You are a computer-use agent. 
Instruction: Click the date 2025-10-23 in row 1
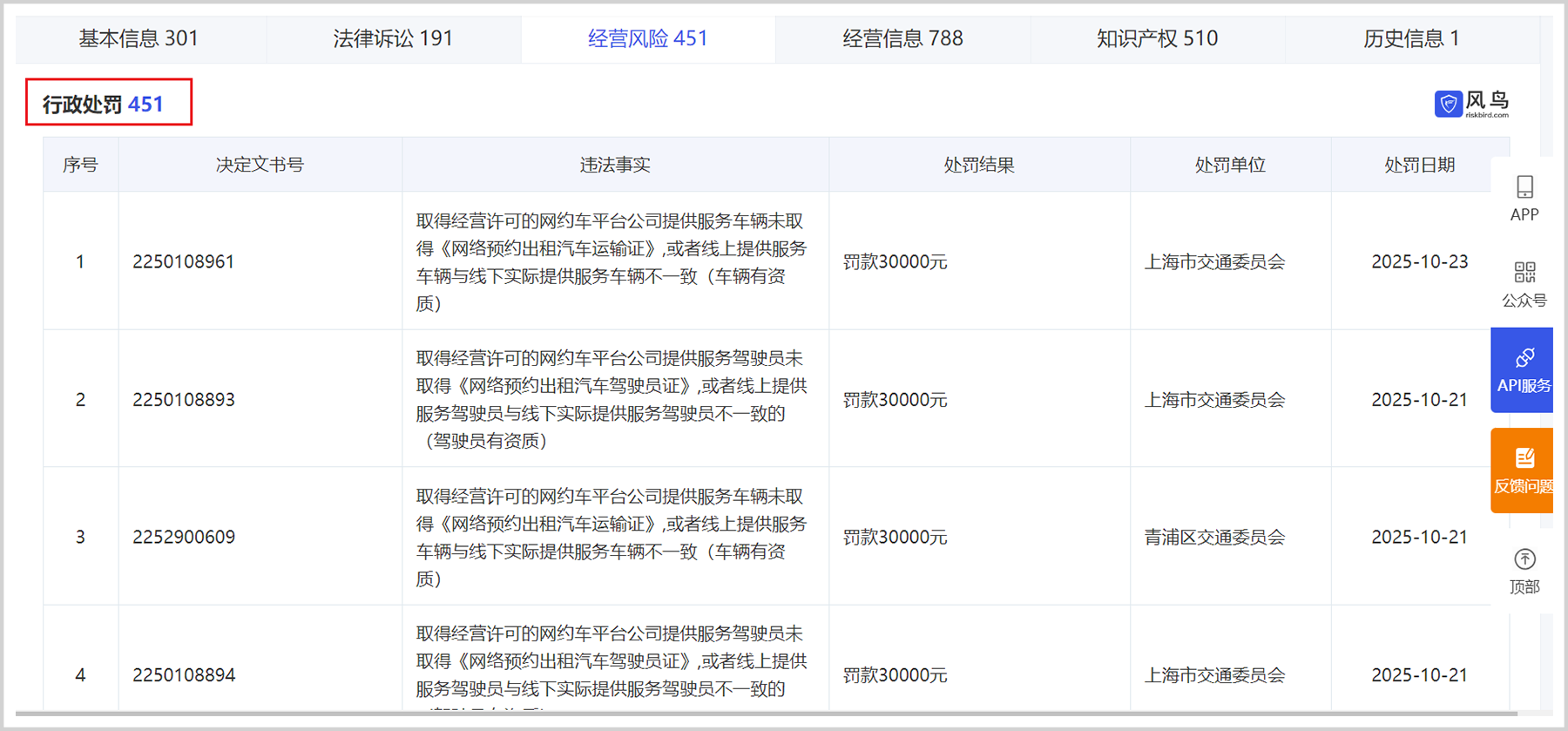1419,262
